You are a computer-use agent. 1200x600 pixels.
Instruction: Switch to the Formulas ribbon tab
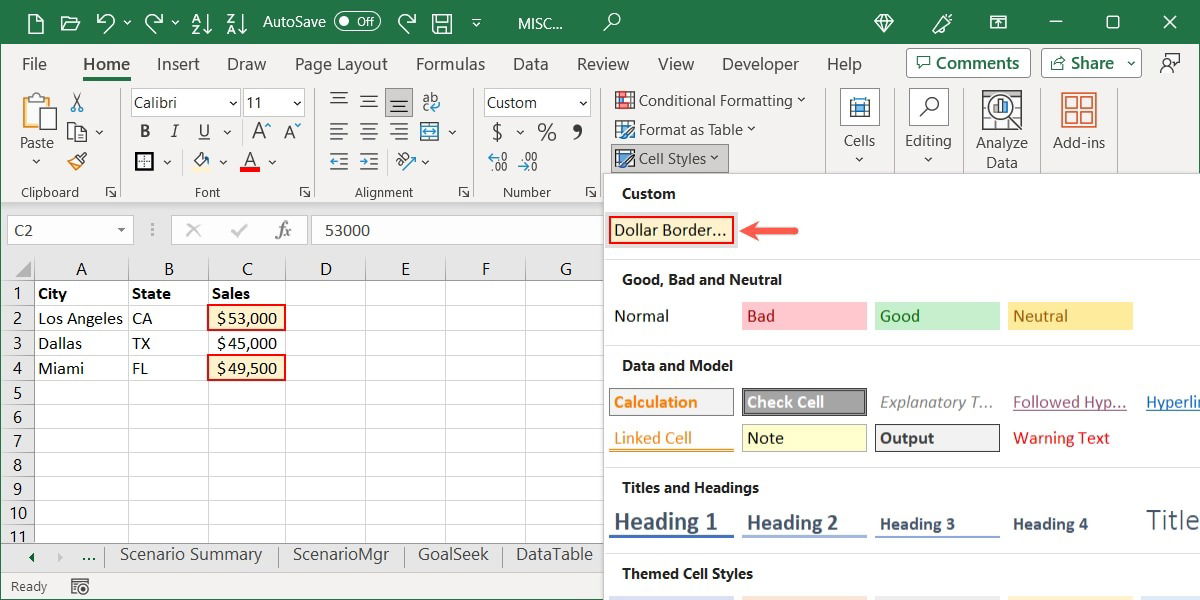click(x=450, y=63)
